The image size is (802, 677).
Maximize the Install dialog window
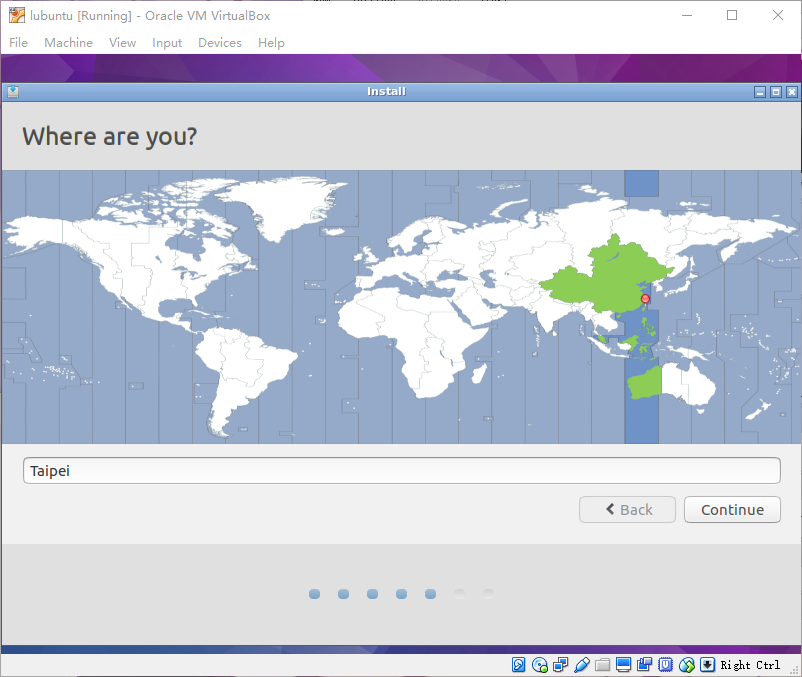(x=775, y=92)
